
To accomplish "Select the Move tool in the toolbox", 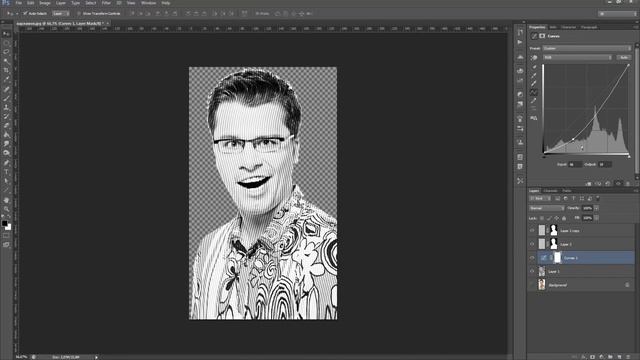I will [x=6, y=34].
